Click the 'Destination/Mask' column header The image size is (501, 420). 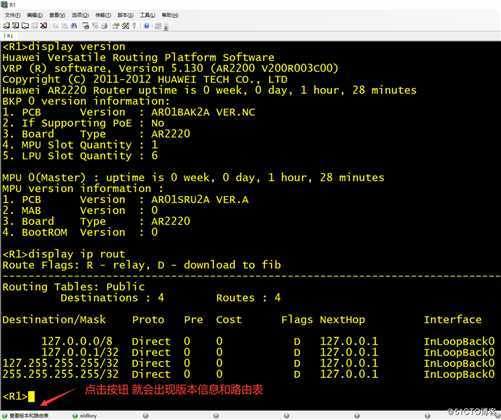pyautogui.click(x=54, y=320)
